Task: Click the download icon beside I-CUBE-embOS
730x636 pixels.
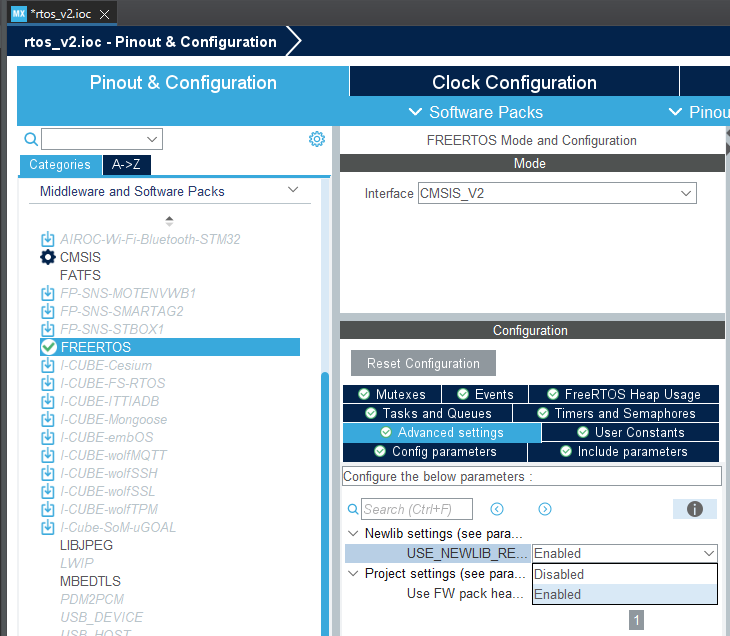Action: click(x=47, y=437)
